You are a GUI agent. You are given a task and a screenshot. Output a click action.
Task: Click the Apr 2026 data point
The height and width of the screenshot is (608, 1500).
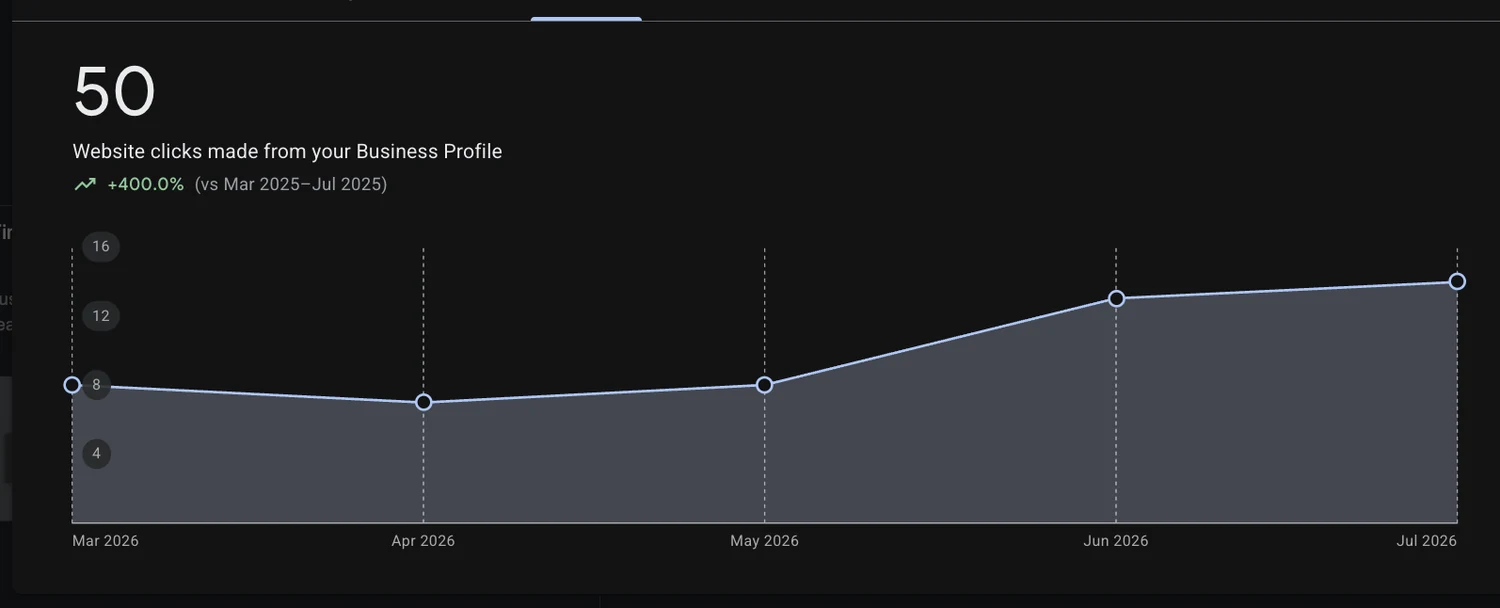423,402
